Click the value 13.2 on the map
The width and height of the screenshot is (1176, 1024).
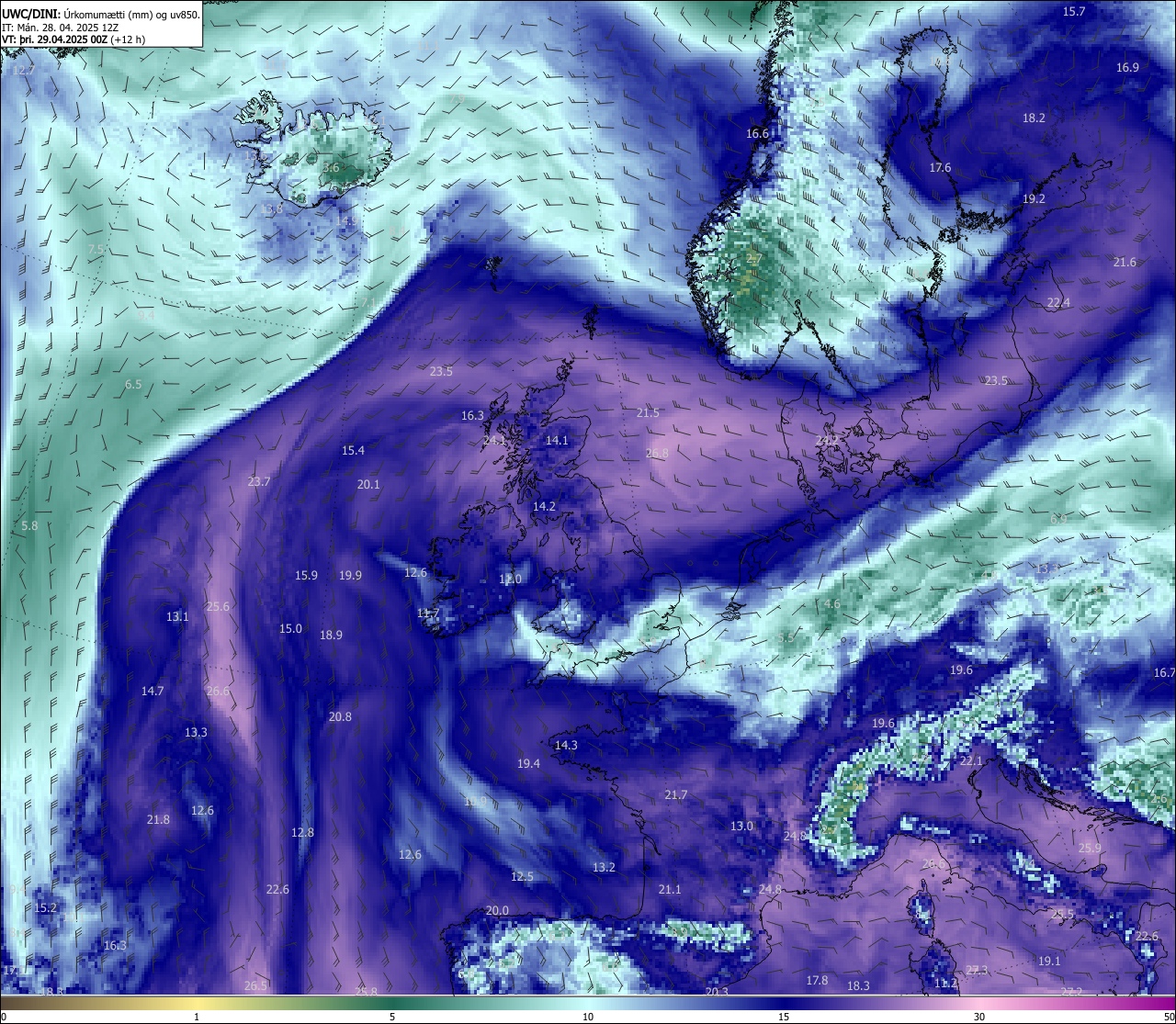(604, 867)
